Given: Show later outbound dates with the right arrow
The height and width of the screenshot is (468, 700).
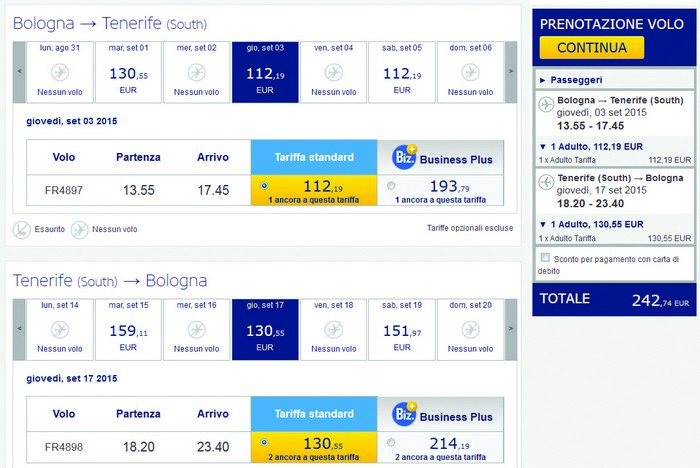Looking at the screenshot, I should click(511, 72).
